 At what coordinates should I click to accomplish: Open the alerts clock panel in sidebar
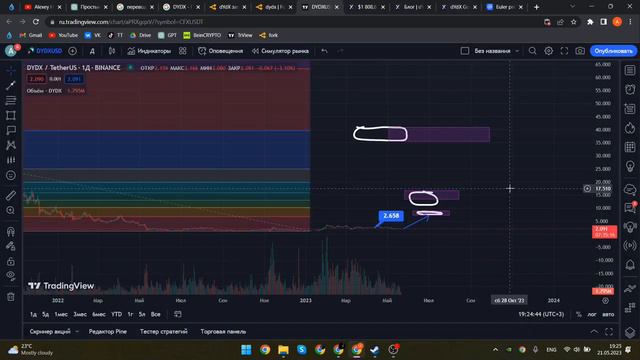tap(630, 89)
